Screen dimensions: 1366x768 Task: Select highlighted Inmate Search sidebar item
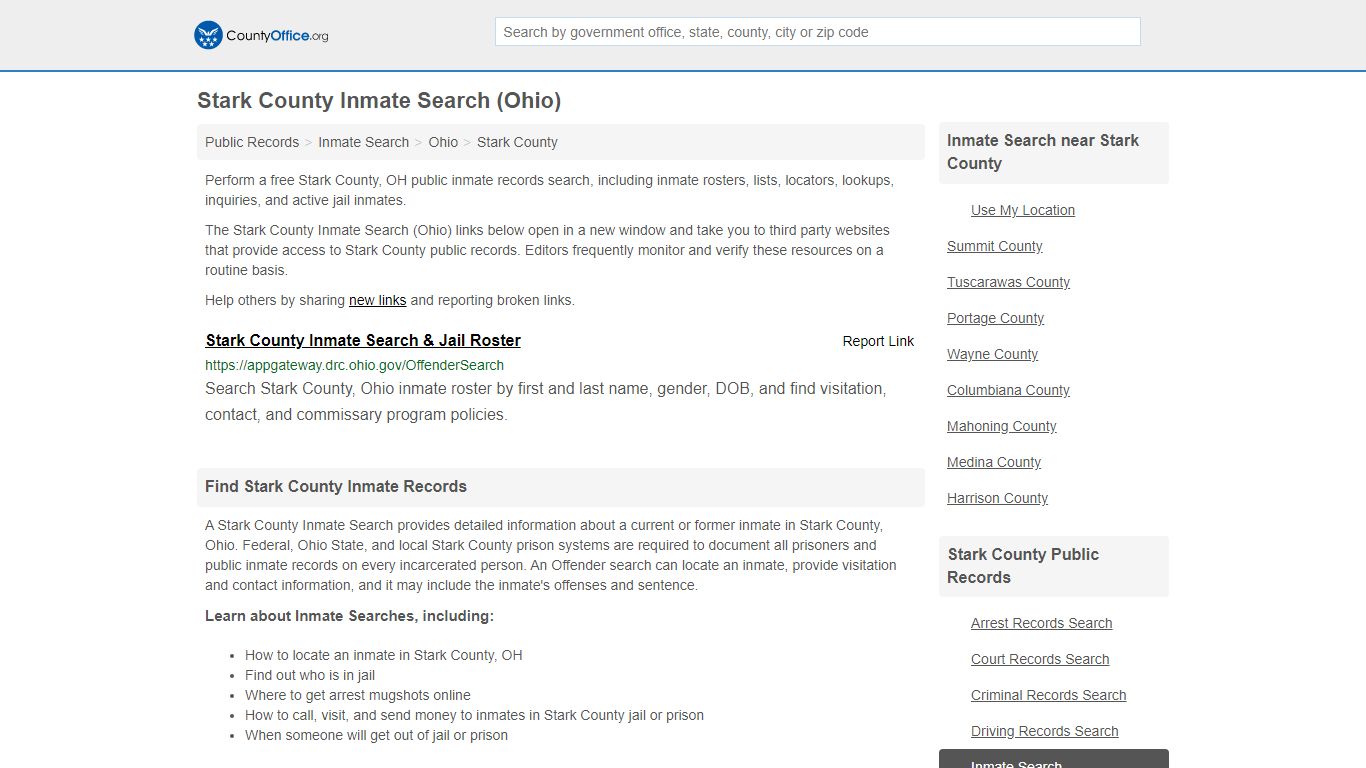[1054, 759]
